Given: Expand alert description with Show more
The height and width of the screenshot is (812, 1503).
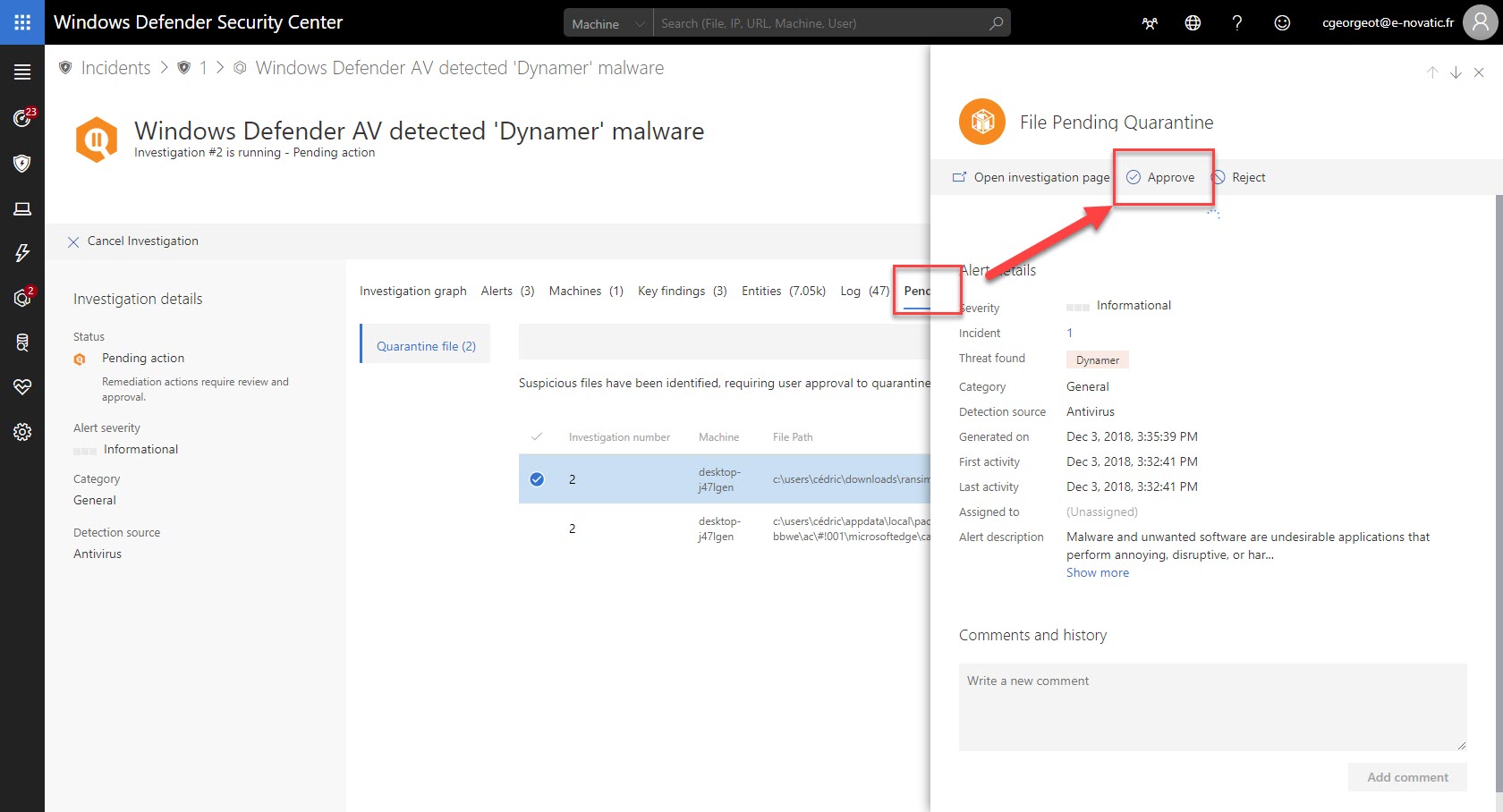Looking at the screenshot, I should click(x=1098, y=572).
